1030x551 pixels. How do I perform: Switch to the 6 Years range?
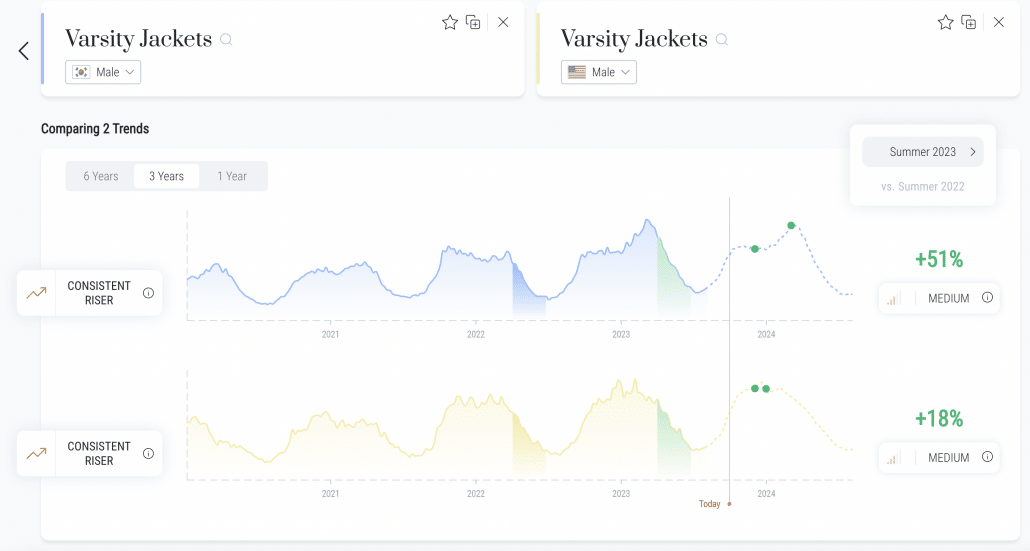pyautogui.click(x=101, y=176)
